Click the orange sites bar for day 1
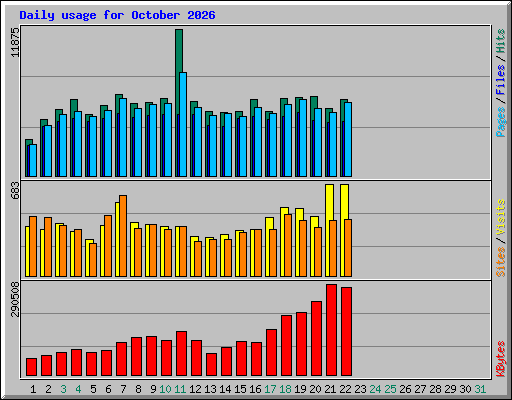This screenshot has height=400, width=512. pyautogui.click(x=33, y=246)
